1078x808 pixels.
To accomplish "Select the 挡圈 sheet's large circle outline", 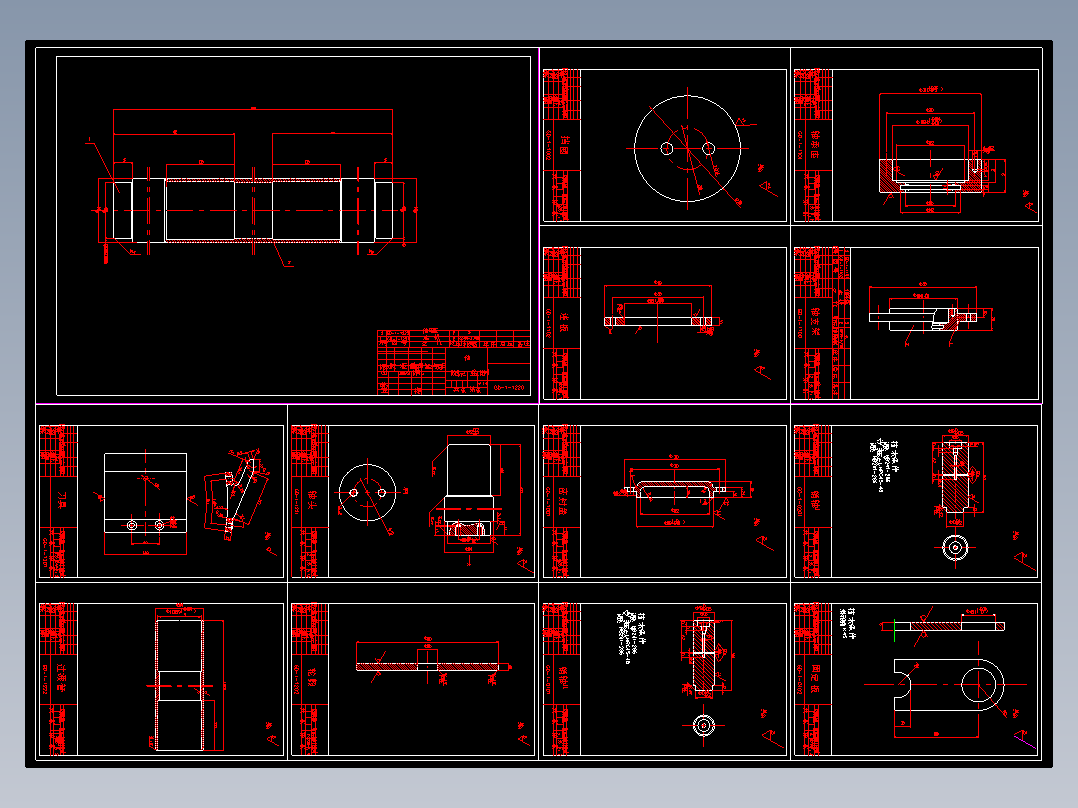I will [687, 149].
